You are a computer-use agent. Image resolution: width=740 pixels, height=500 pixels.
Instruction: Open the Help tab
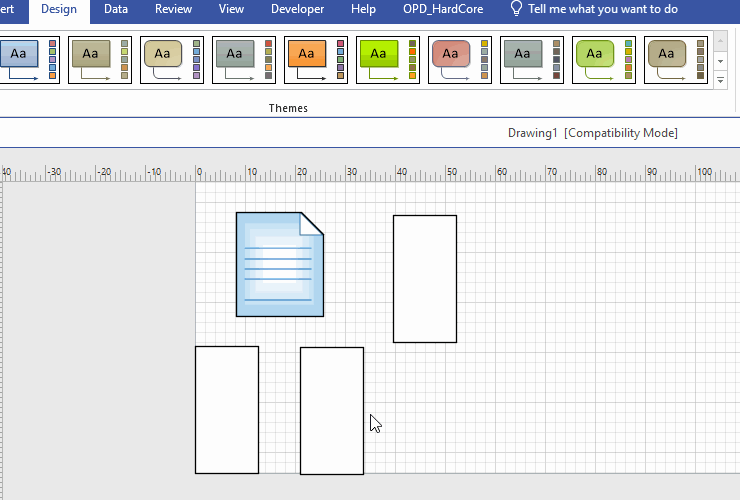tap(364, 9)
